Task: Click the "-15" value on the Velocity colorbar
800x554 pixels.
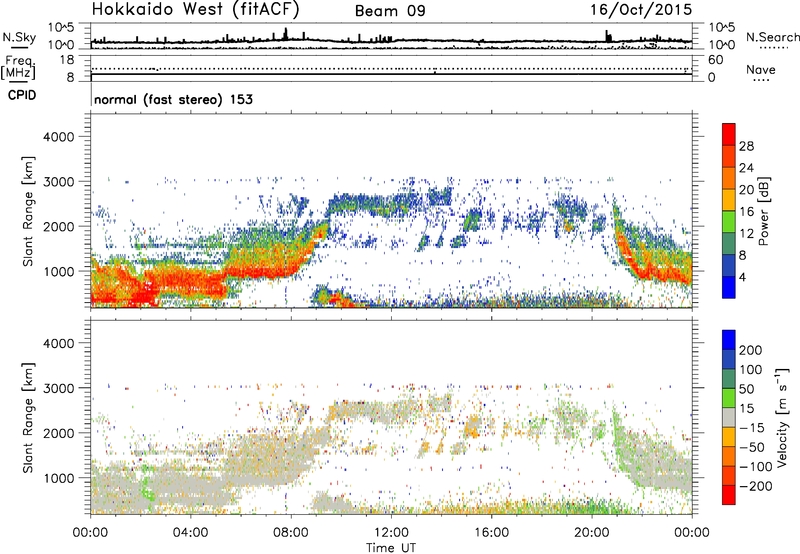Action: [x=752, y=427]
